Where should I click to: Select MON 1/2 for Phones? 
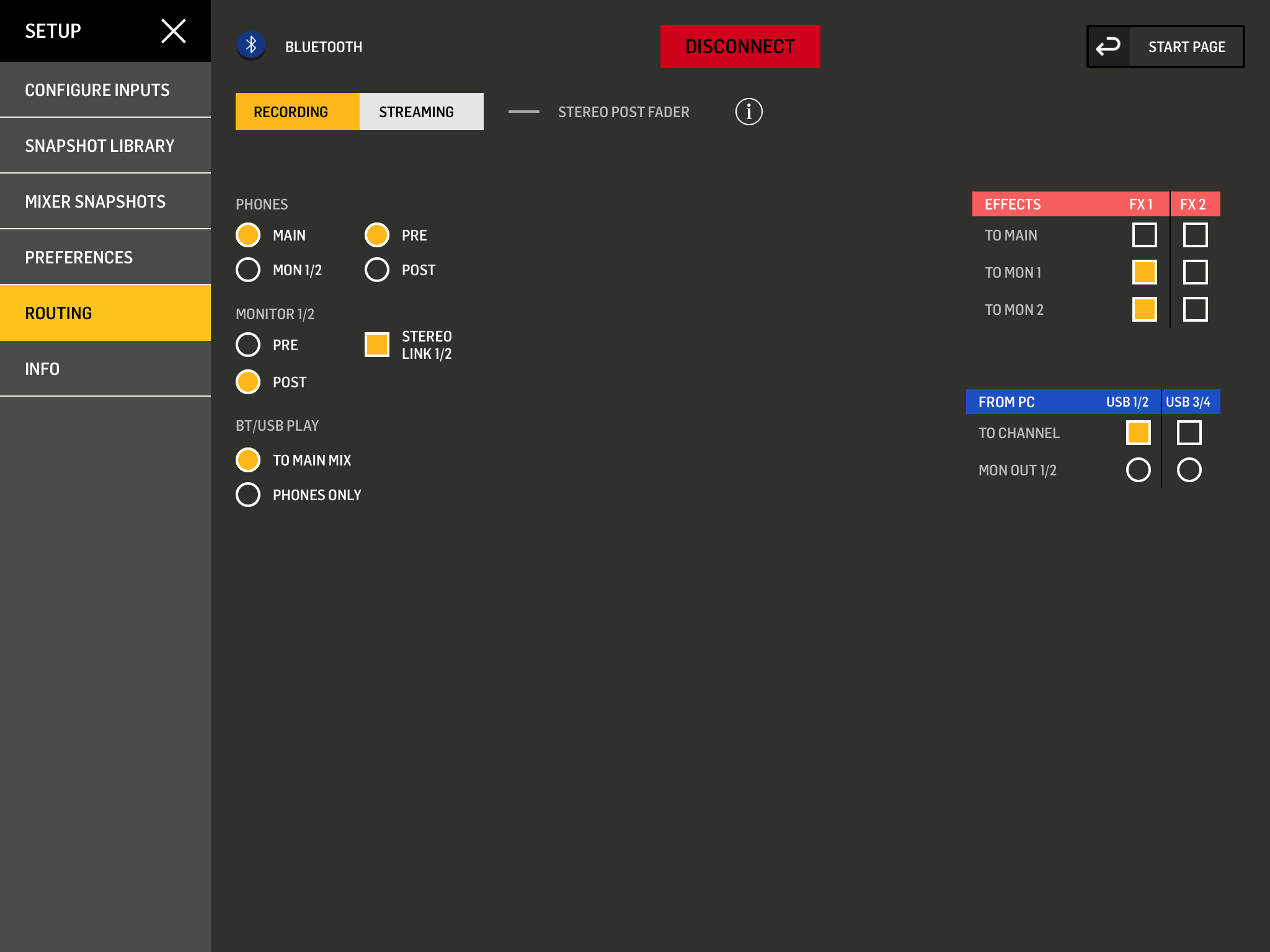pyautogui.click(x=248, y=270)
